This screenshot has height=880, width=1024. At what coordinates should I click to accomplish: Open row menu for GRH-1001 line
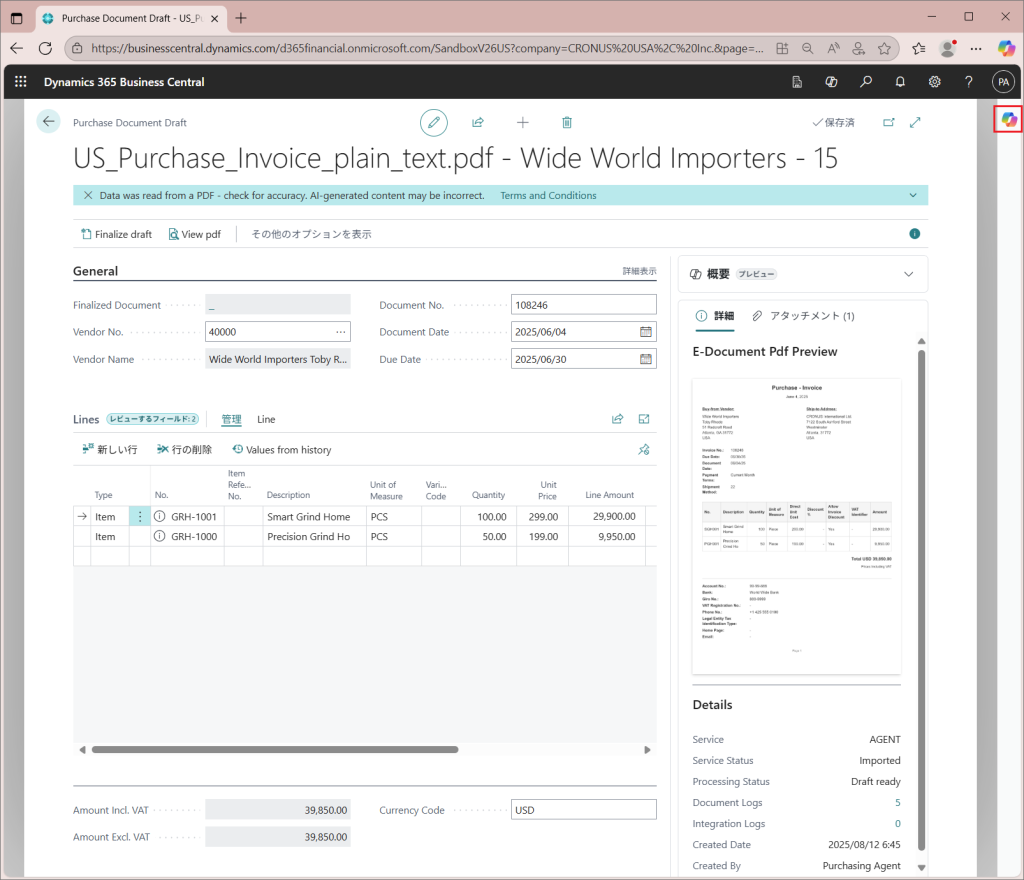pyautogui.click(x=140, y=516)
